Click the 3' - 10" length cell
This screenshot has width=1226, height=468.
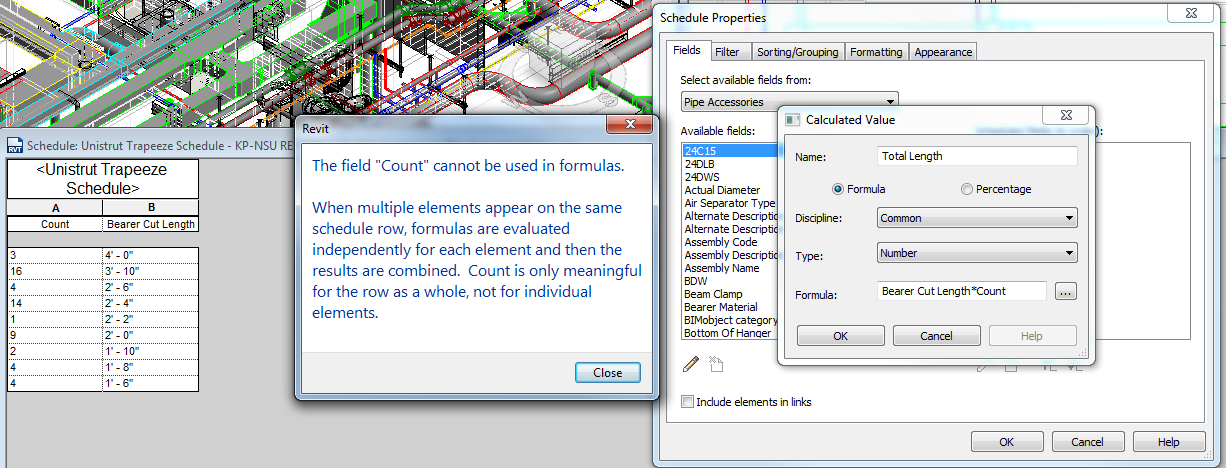(150, 271)
